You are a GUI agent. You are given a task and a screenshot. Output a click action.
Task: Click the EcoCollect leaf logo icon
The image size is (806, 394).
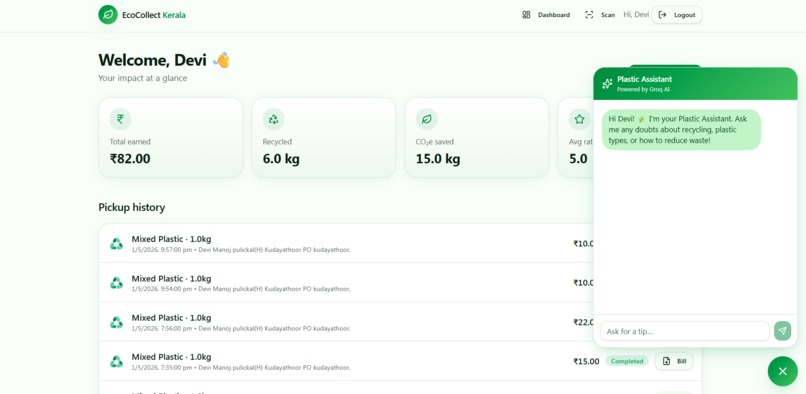click(x=108, y=15)
